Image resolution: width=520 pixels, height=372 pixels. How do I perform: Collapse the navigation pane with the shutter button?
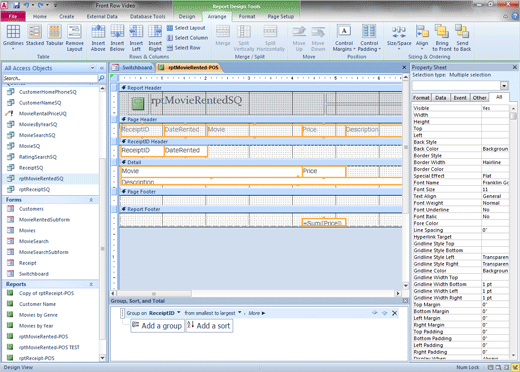[102, 68]
